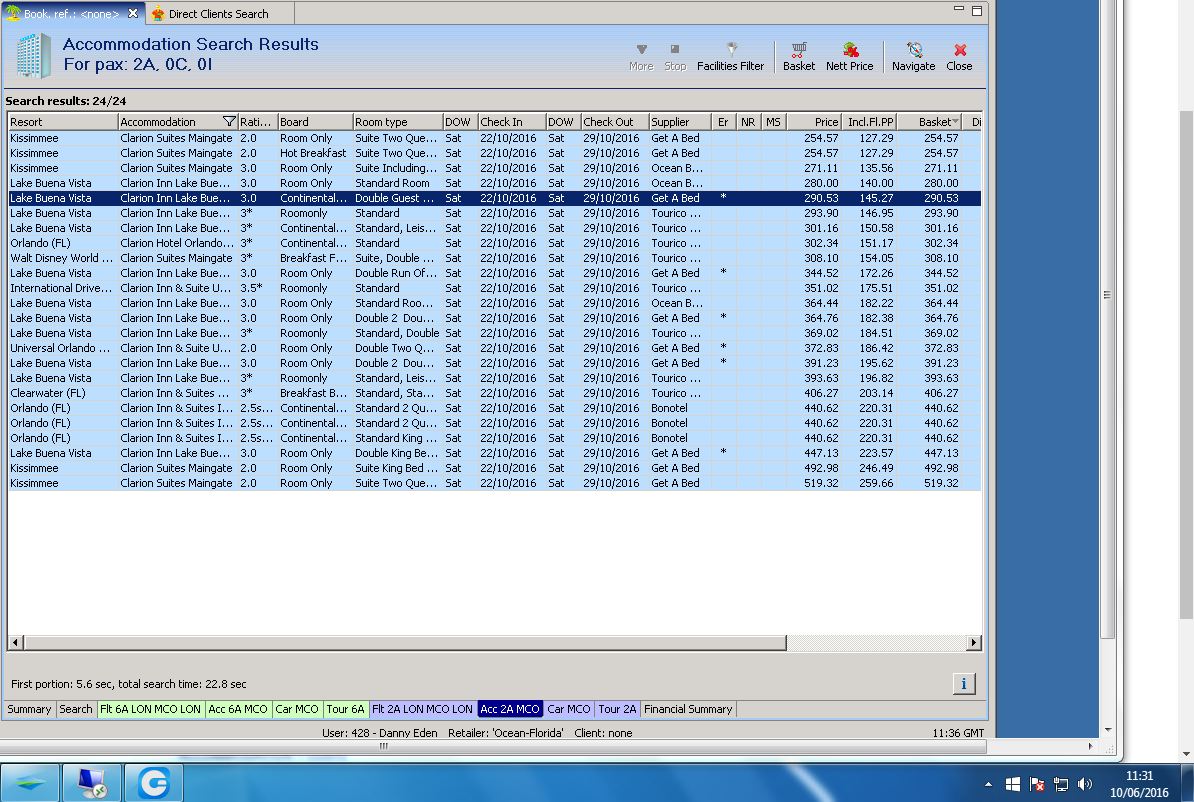The image size is (1194, 802).
Task: Add selection to Basket from toolbar
Action: [798, 56]
